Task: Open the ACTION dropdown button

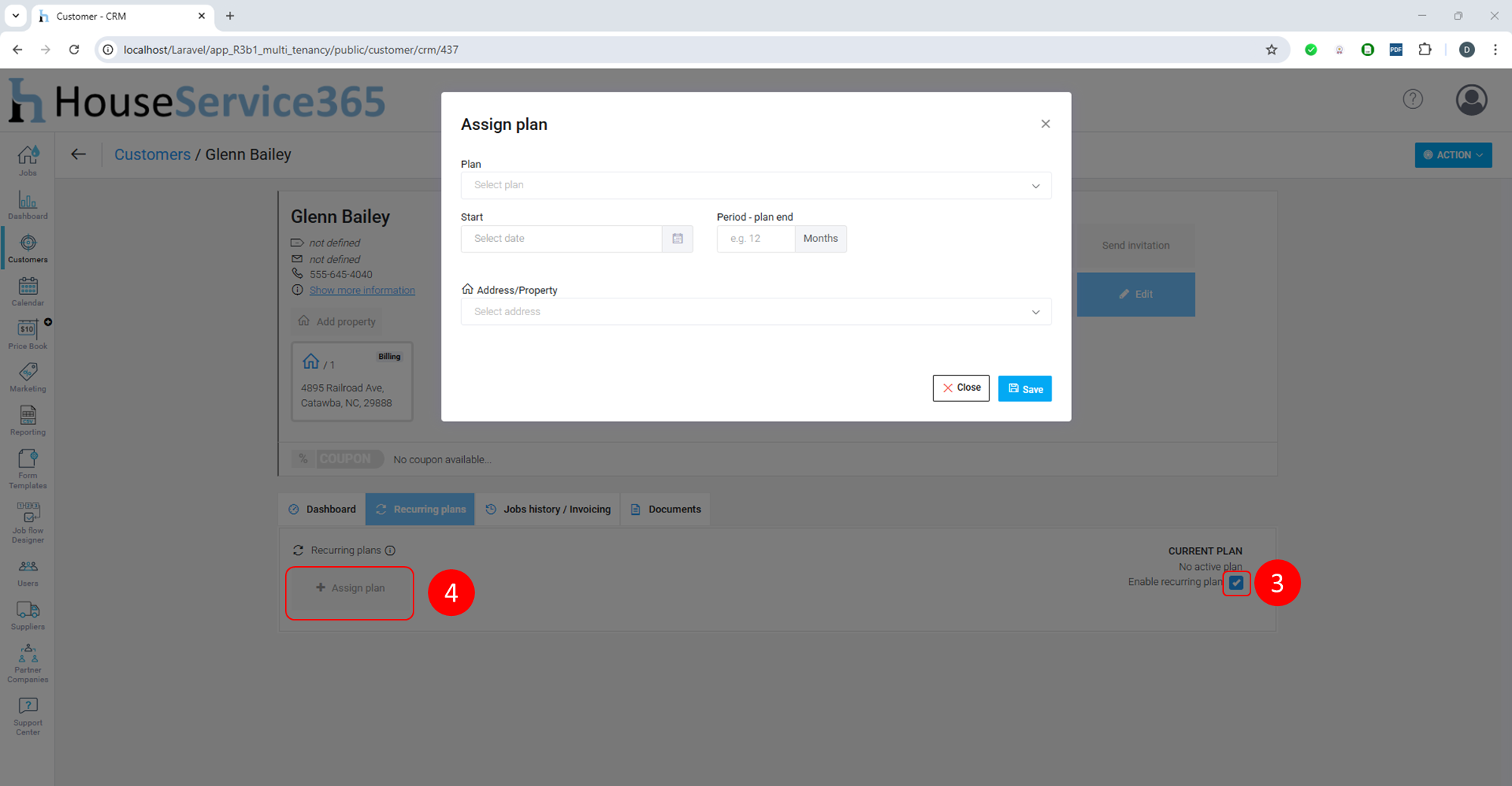Action: point(1452,155)
